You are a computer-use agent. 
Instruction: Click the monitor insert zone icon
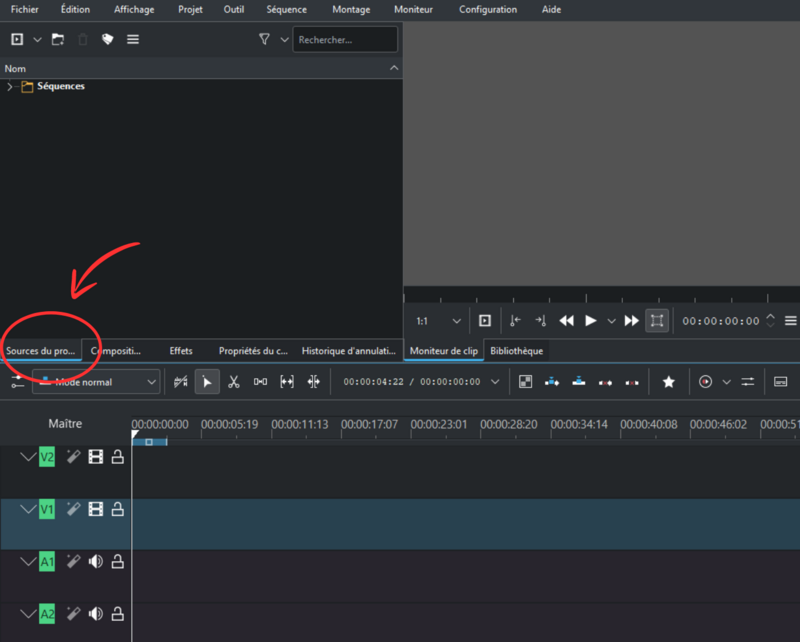(485, 320)
